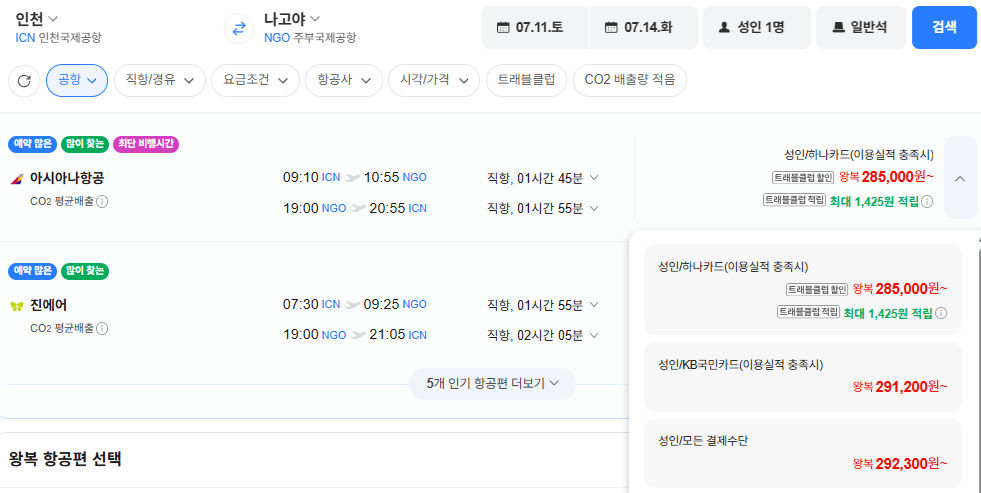This screenshot has width=981, height=493.
Task: Click 진에어 airline name
Action: click(48, 305)
